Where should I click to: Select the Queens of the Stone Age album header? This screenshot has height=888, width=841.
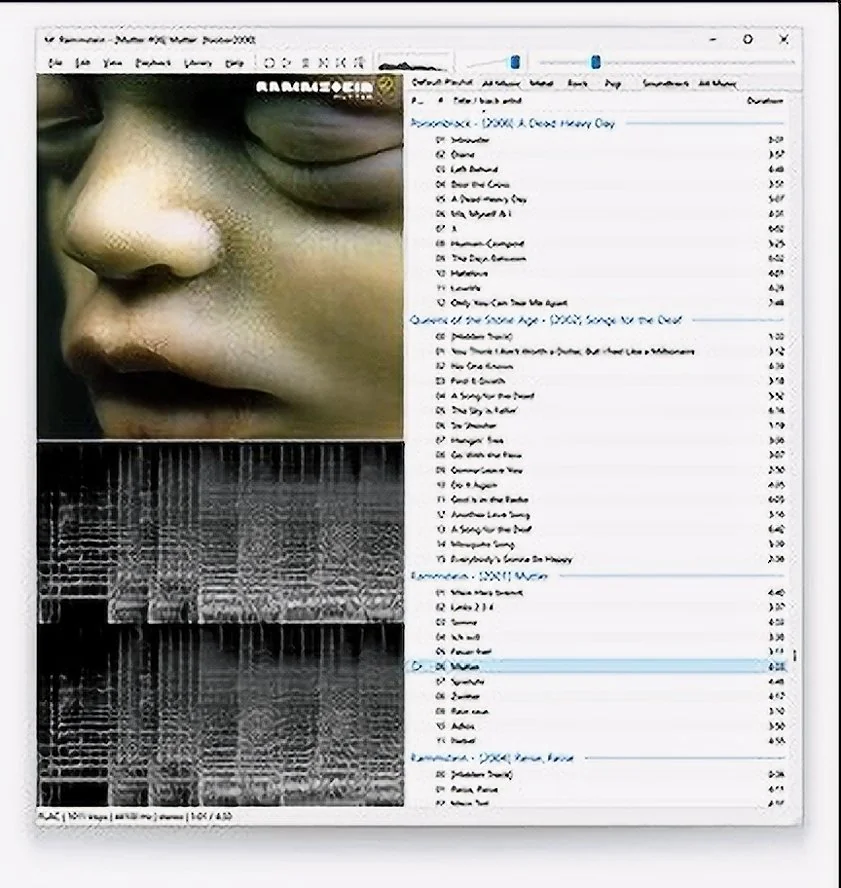pyautogui.click(x=545, y=320)
